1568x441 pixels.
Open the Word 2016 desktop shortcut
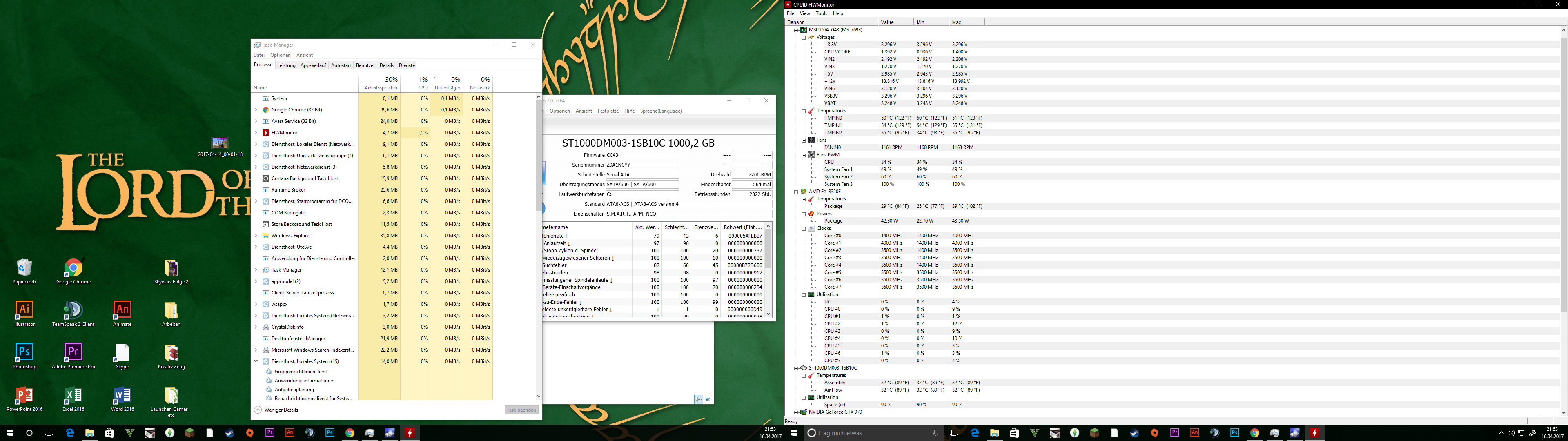click(122, 395)
